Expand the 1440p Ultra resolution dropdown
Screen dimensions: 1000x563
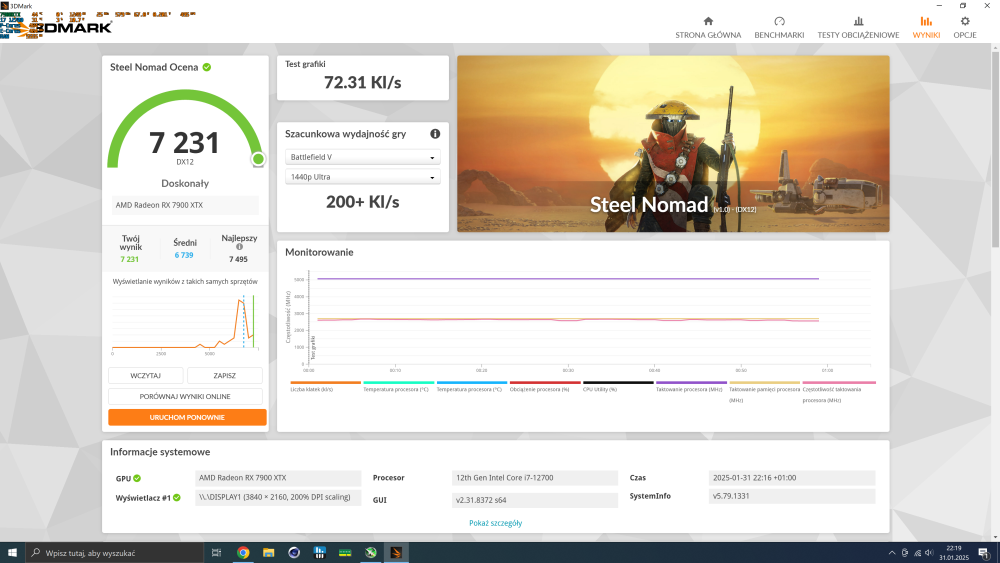(x=362, y=177)
